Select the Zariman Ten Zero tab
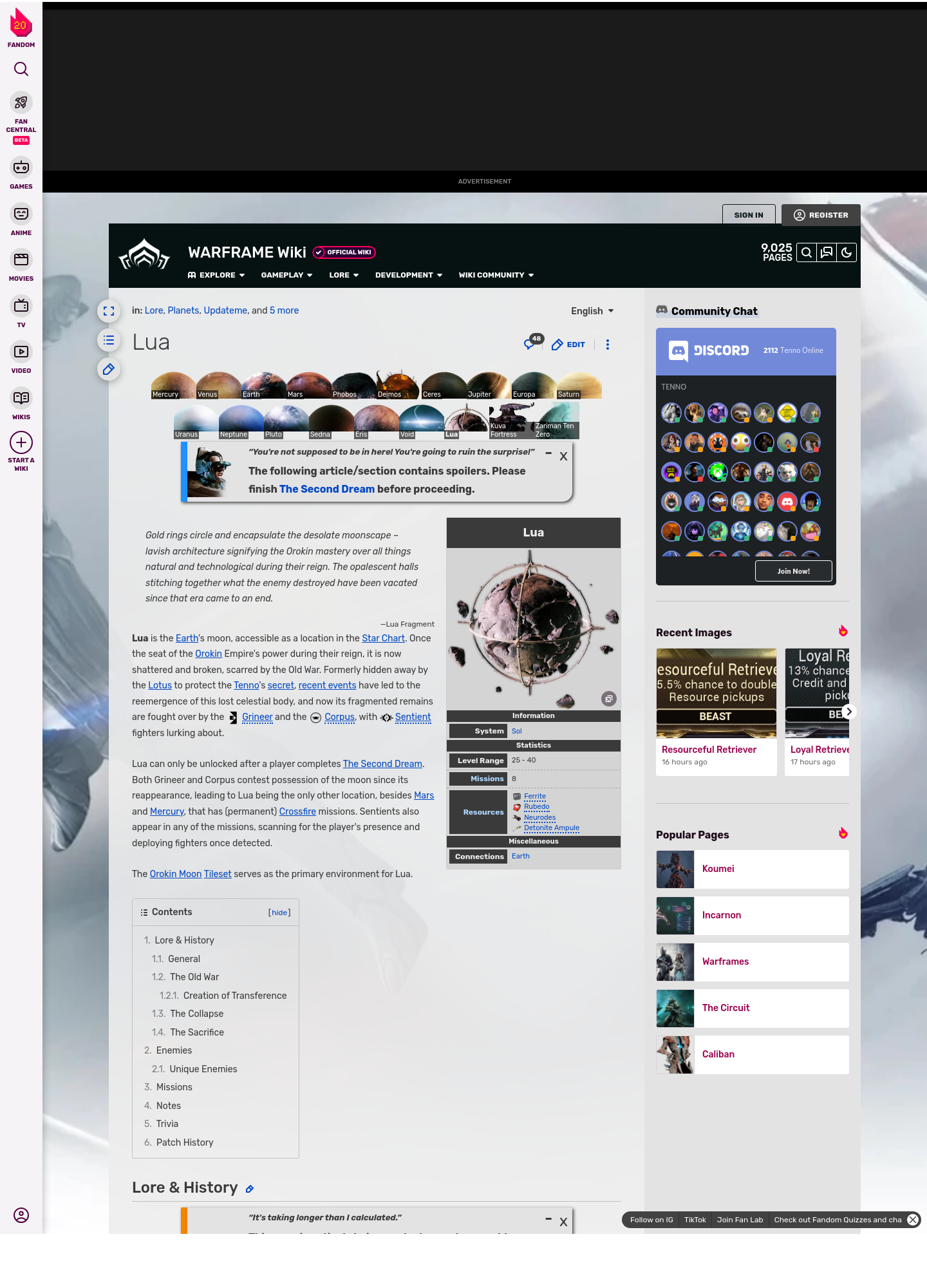Image resolution: width=927 pixels, height=1288 pixels. [x=556, y=421]
